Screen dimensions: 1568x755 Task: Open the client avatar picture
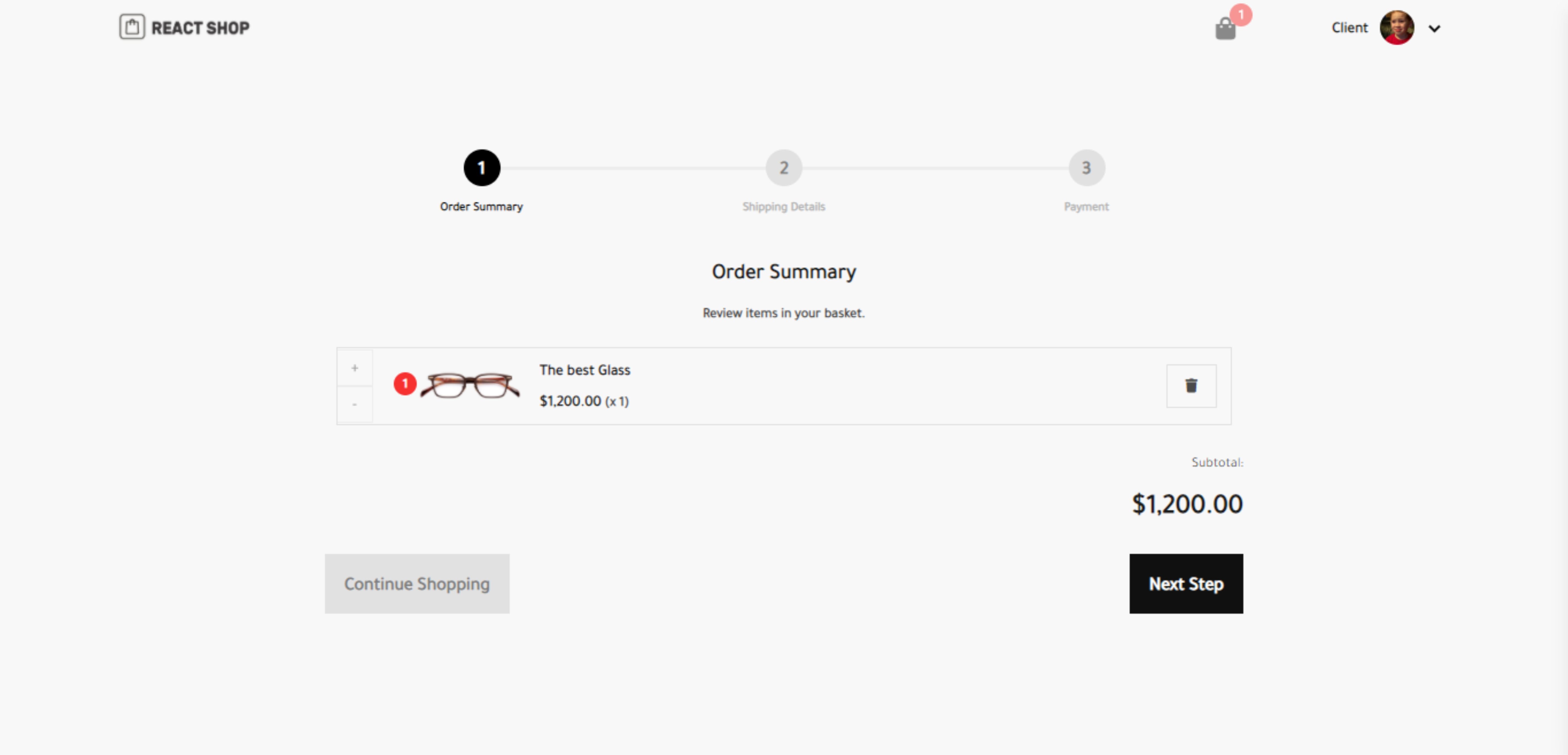click(1396, 27)
